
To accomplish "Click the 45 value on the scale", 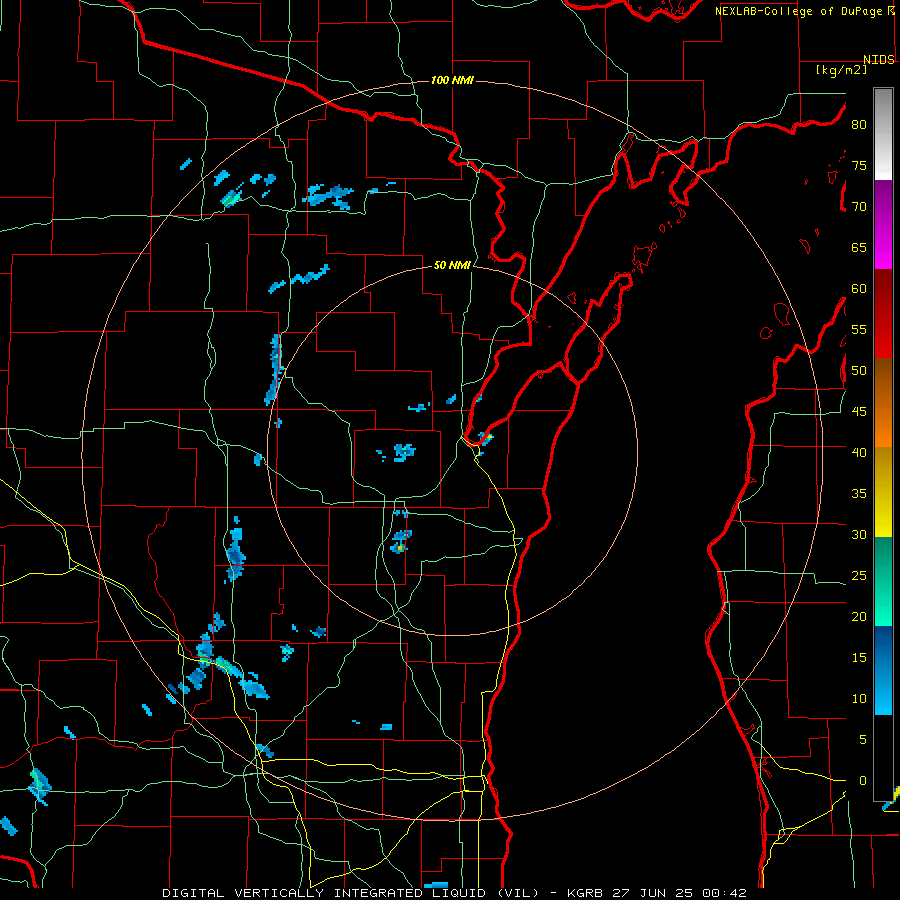I will click(x=859, y=412).
